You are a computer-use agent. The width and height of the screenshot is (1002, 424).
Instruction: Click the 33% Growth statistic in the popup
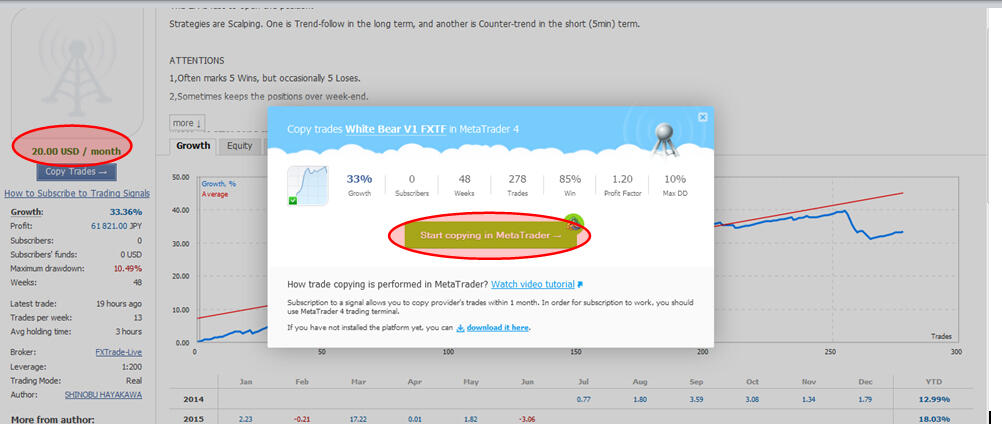(x=358, y=185)
